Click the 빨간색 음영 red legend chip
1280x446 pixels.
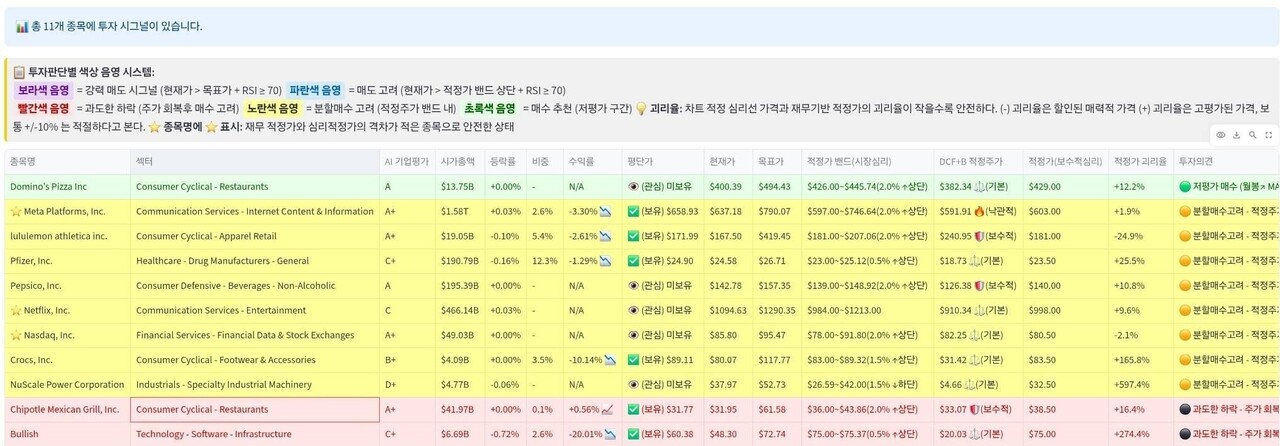point(43,108)
